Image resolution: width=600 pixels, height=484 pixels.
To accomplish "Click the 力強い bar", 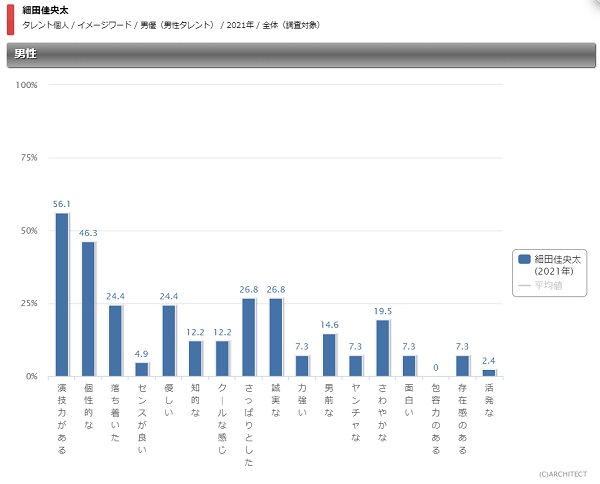I will coord(302,365).
